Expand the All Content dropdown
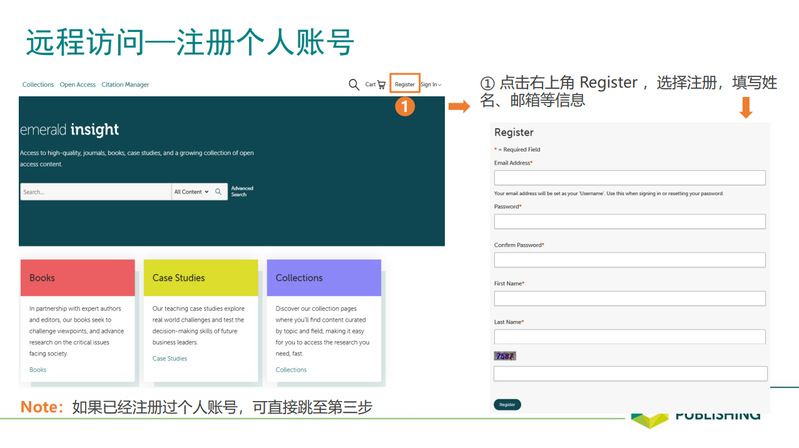 tap(191, 192)
